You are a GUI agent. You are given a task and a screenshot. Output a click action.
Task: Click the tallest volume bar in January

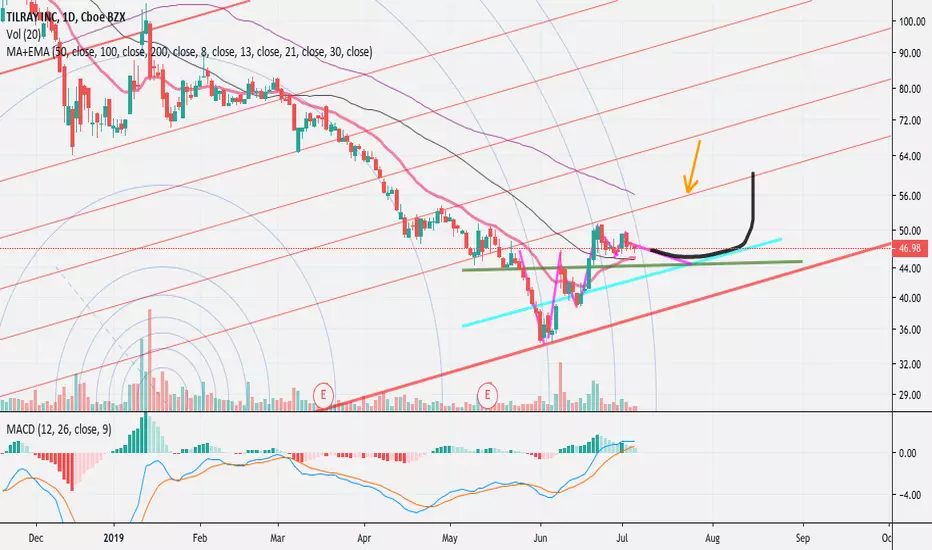[x=150, y=360]
